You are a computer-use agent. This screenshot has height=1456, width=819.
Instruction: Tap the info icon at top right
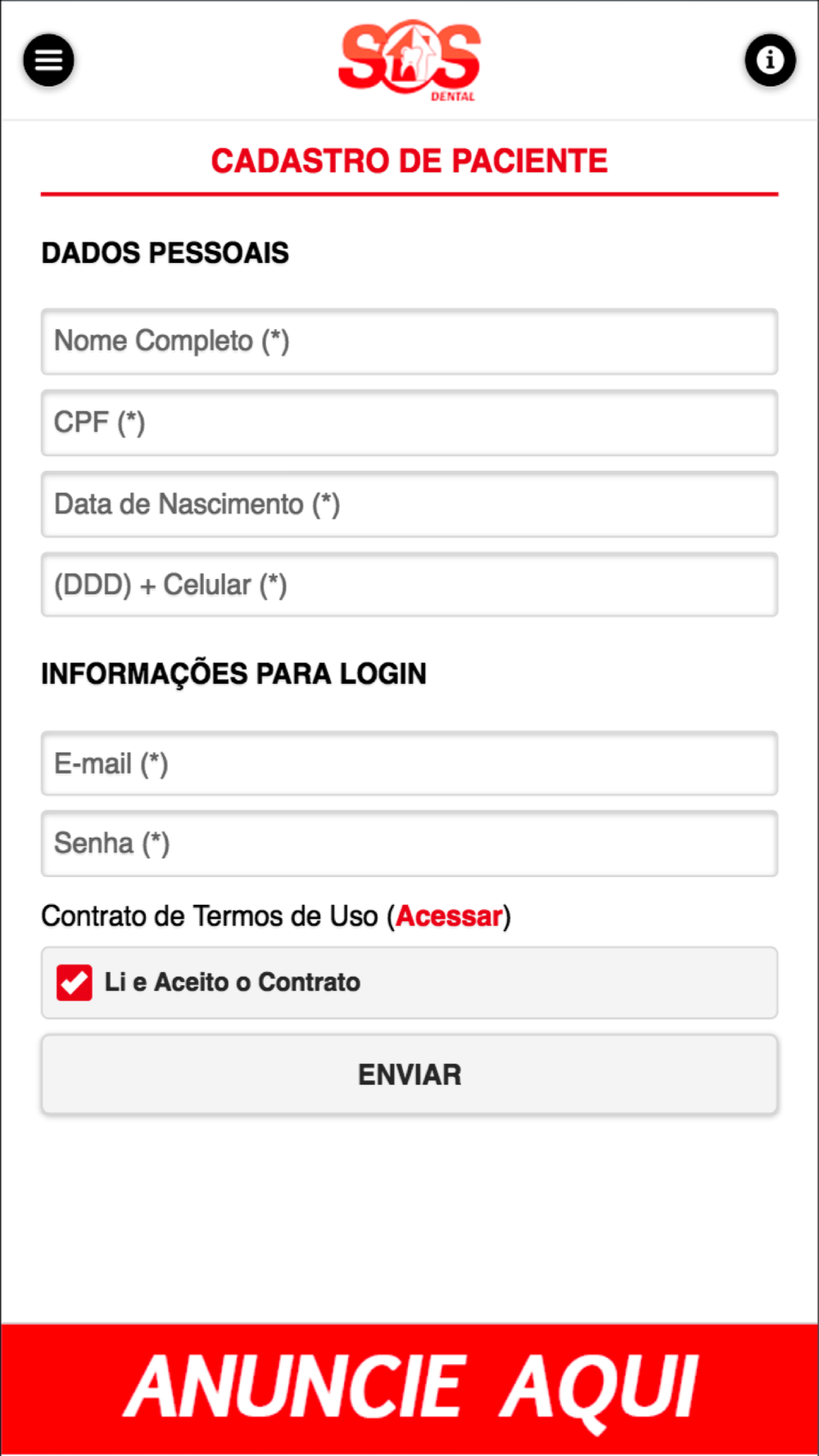(770, 60)
